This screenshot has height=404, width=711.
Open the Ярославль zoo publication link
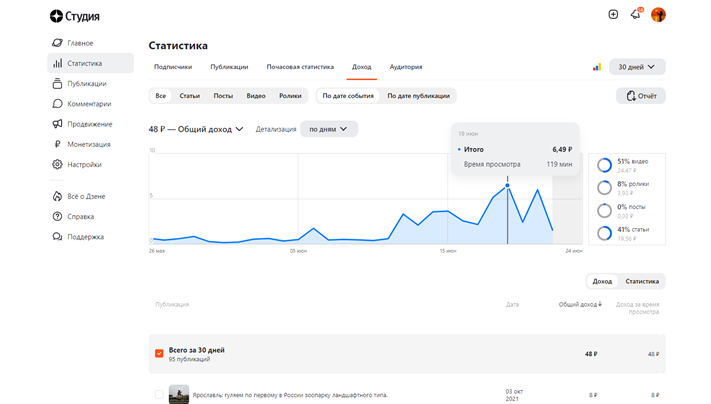[290, 395]
